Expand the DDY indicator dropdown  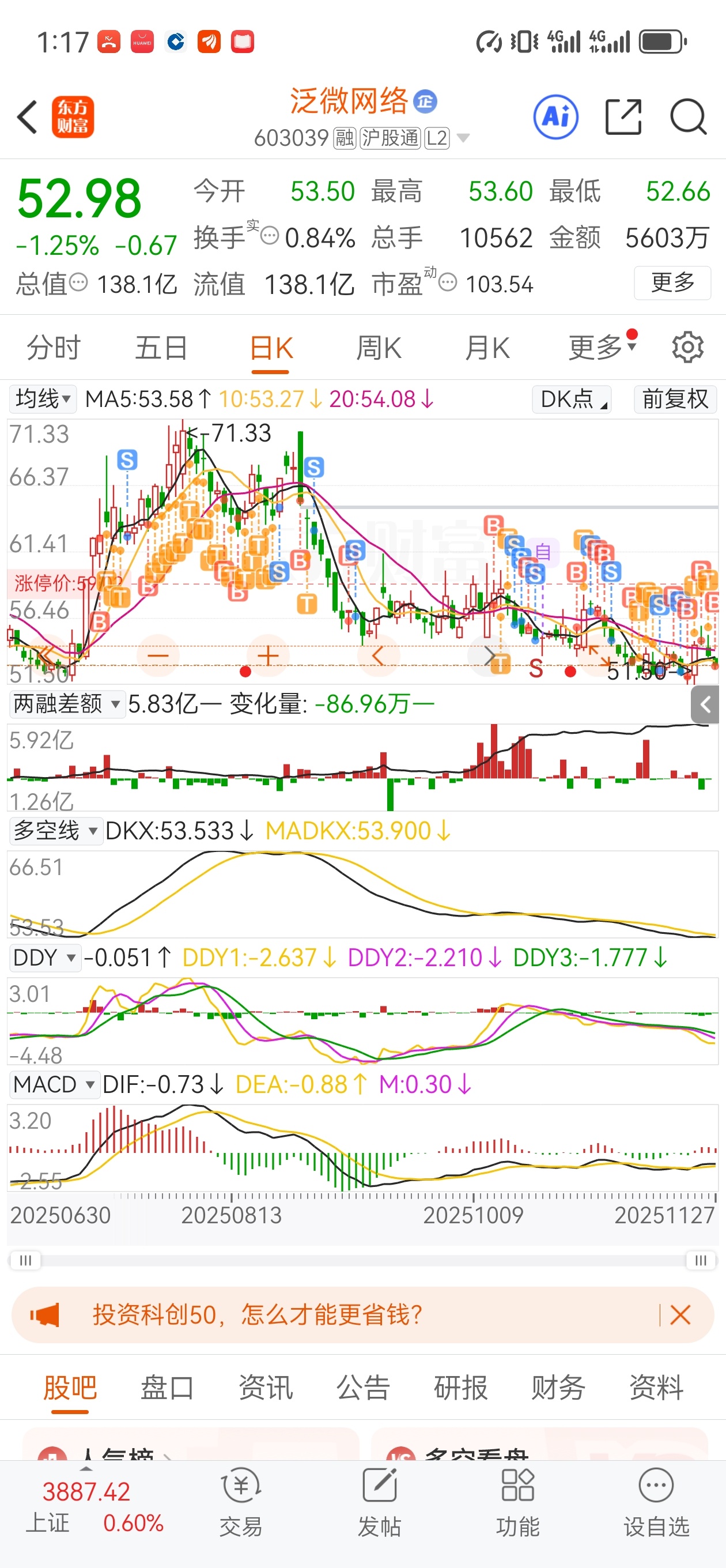click(x=45, y=958)
